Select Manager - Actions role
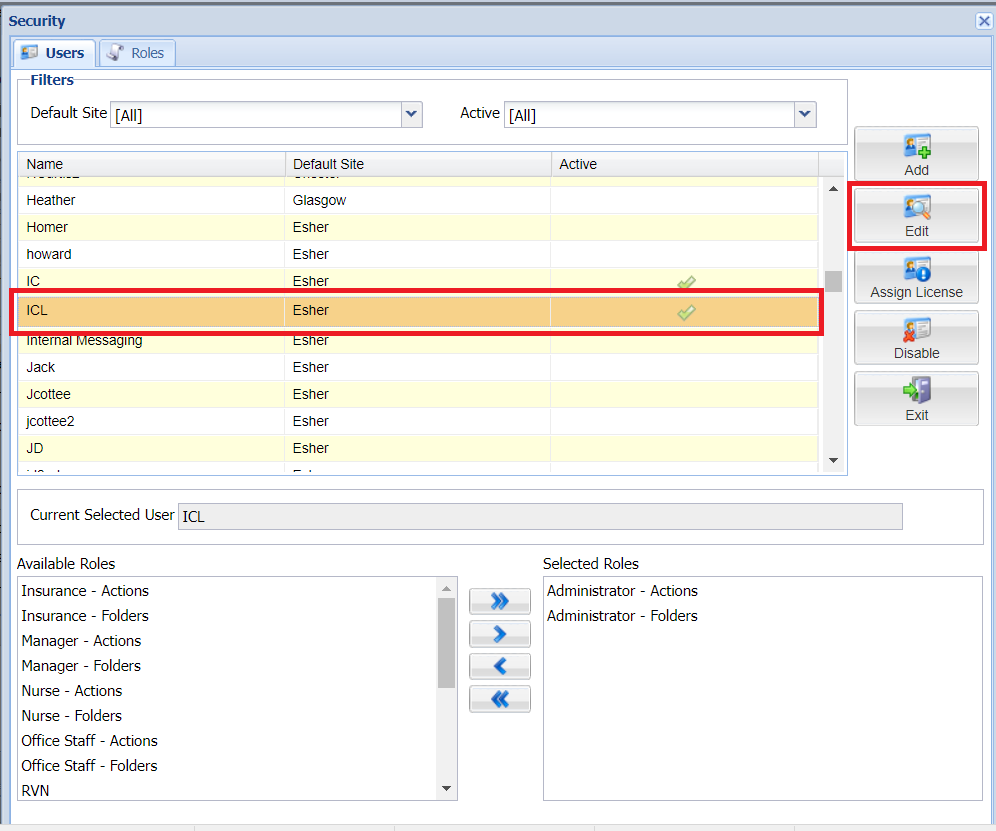 tap(81, 641)
